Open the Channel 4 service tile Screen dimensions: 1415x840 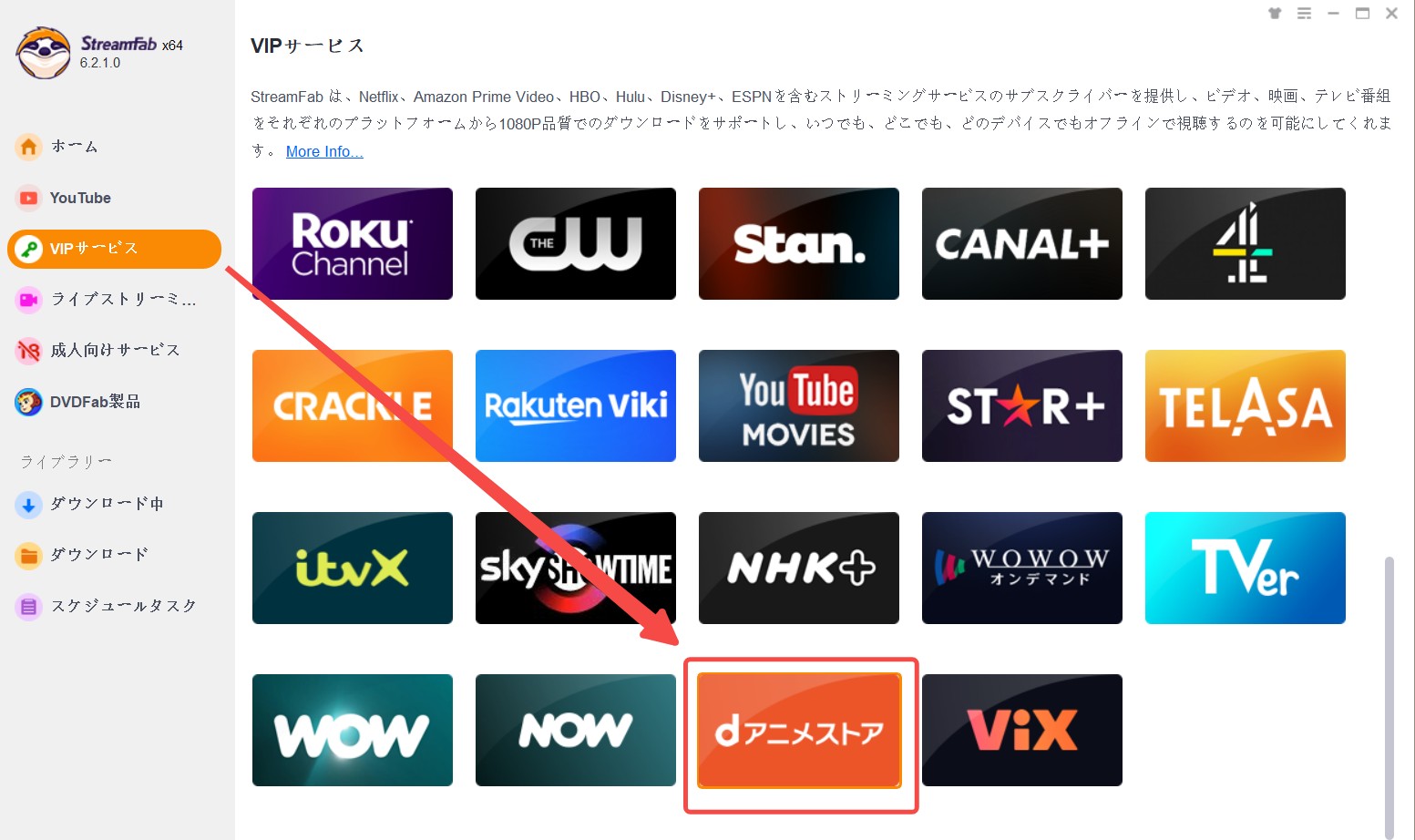coord(1246,243)
